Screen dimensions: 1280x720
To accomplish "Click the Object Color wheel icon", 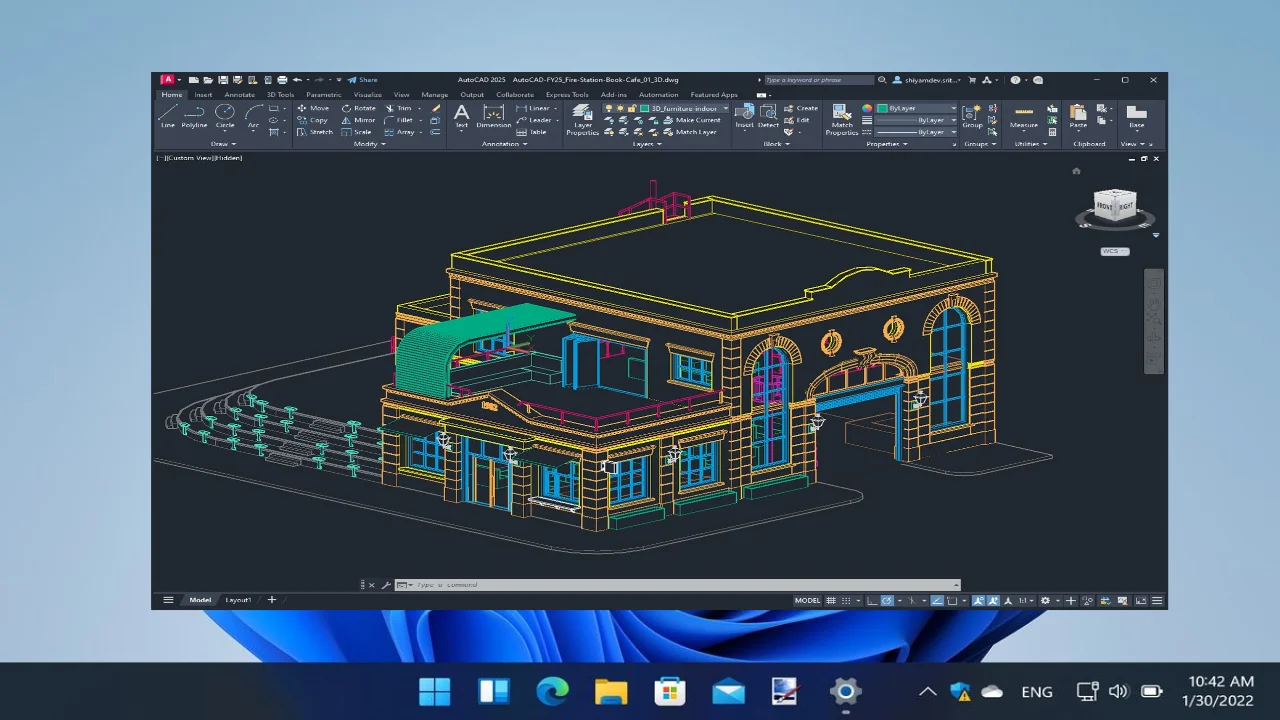I will pos(867,108).
